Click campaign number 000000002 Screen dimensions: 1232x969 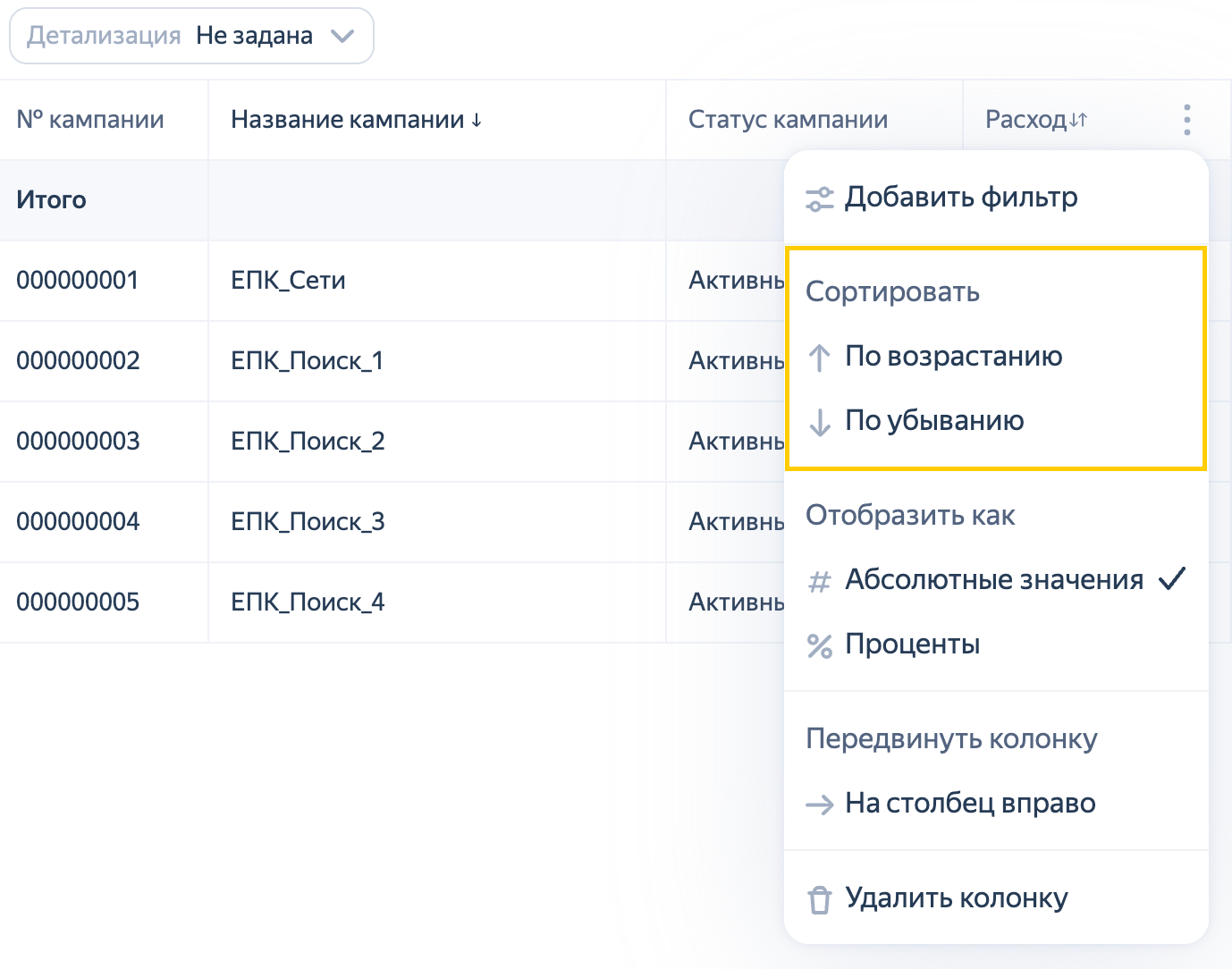(x=78, y=360)
